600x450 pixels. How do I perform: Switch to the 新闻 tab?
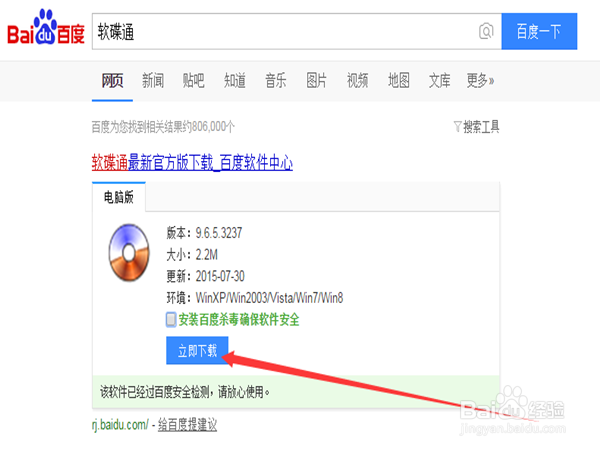point(153,81)
